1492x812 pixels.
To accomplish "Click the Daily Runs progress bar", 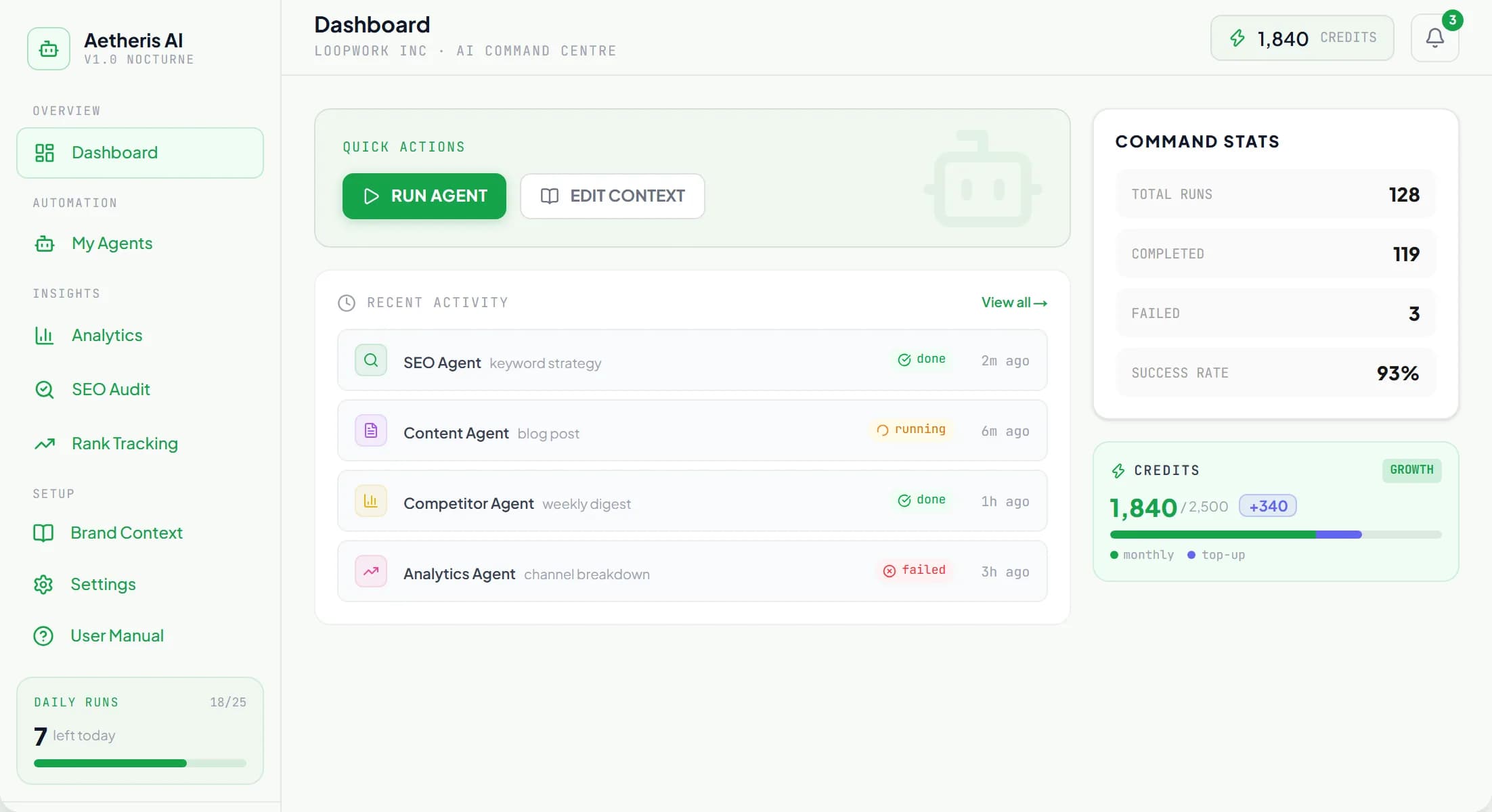I will 140,763.
